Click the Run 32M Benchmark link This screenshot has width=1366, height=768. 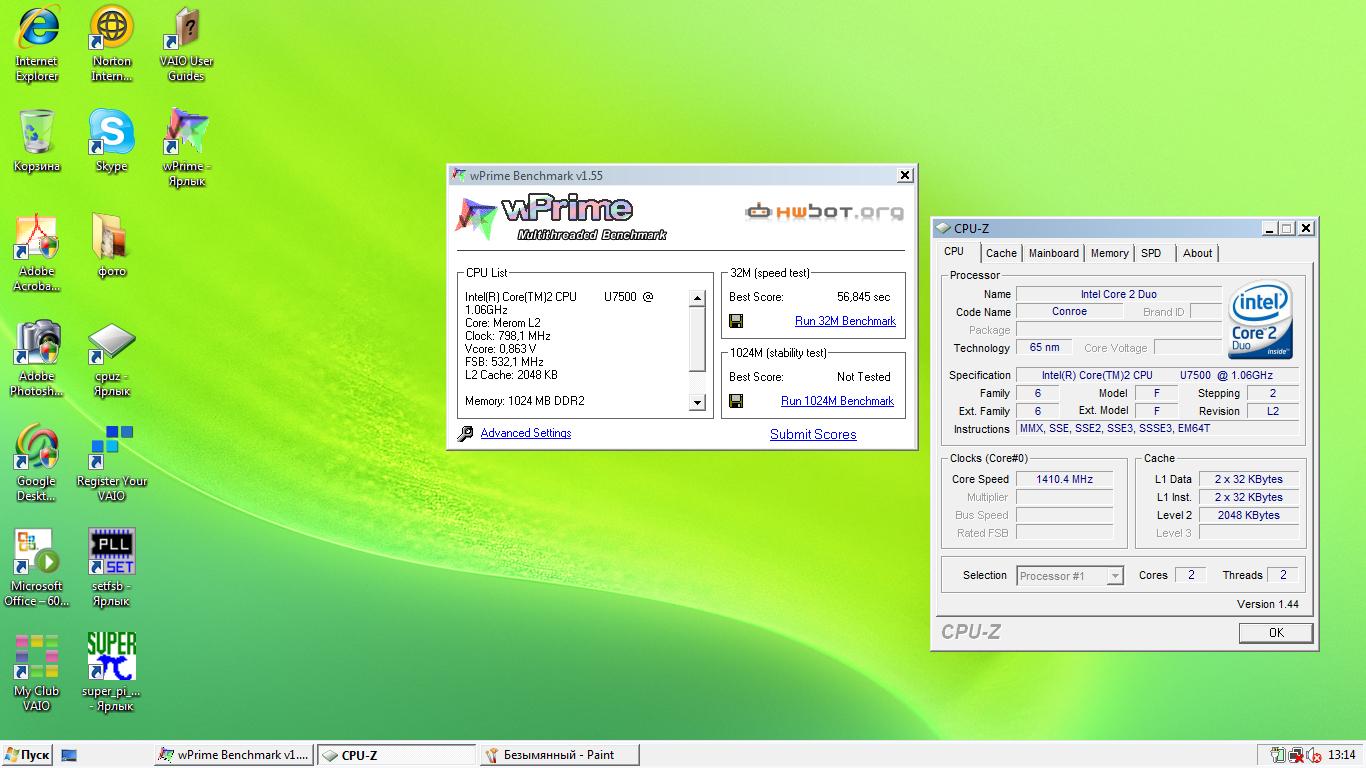tap(845, 321)
